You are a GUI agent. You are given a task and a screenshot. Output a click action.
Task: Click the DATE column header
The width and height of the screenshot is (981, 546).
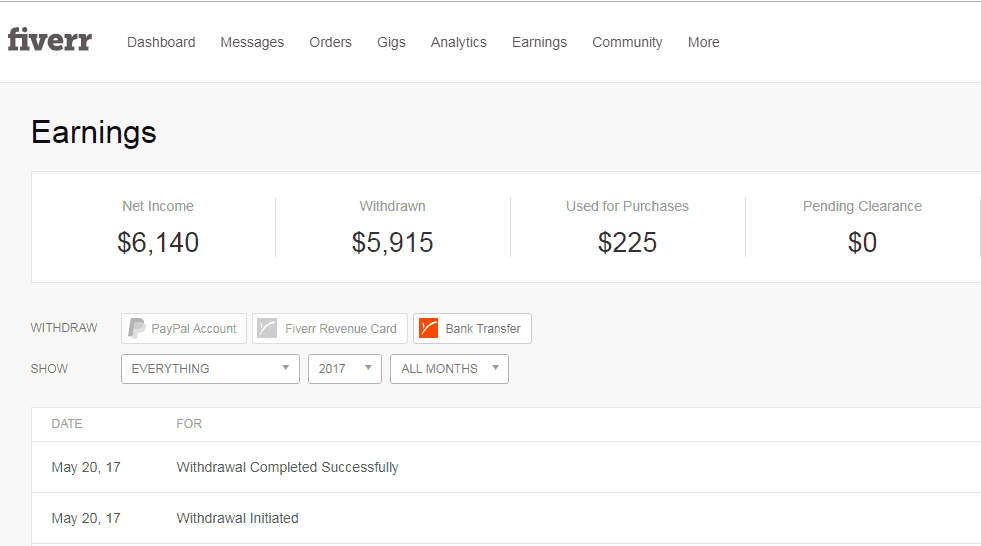[67, 424]
